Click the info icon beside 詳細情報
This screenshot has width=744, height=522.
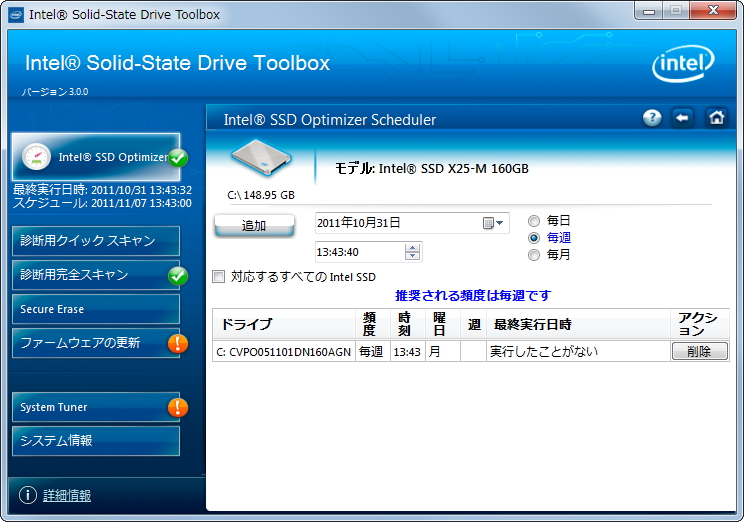click(x=28, y=495)
